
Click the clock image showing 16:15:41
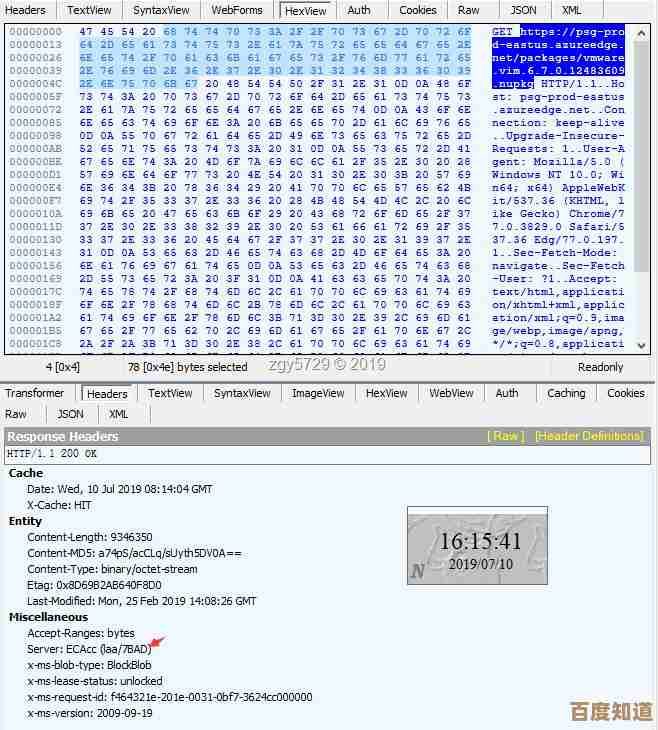coord(477,546)
